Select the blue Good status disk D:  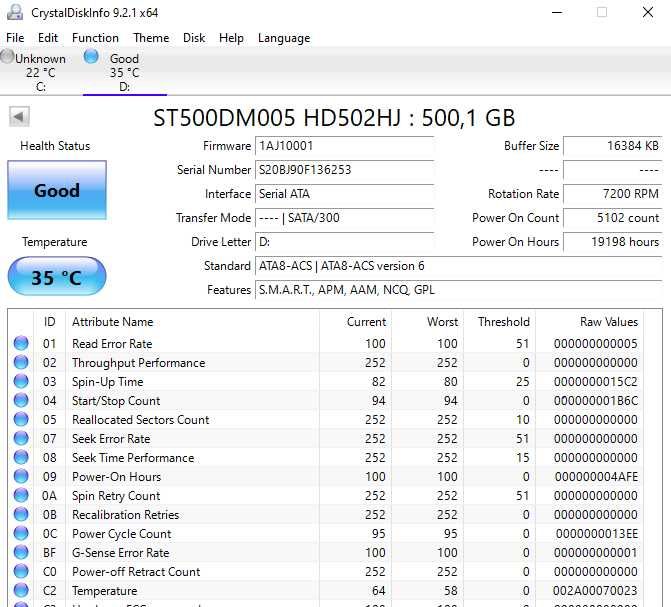click(124, 71)
